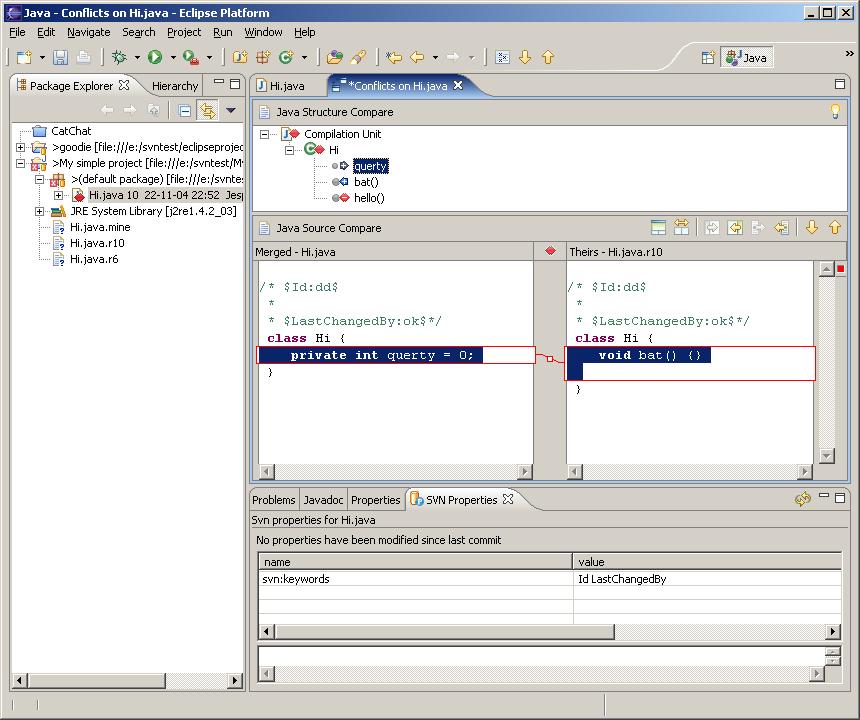The width and height of the screenshot is (860, 720).
Task: Click the Java perspective button
Action: [746, 58]
